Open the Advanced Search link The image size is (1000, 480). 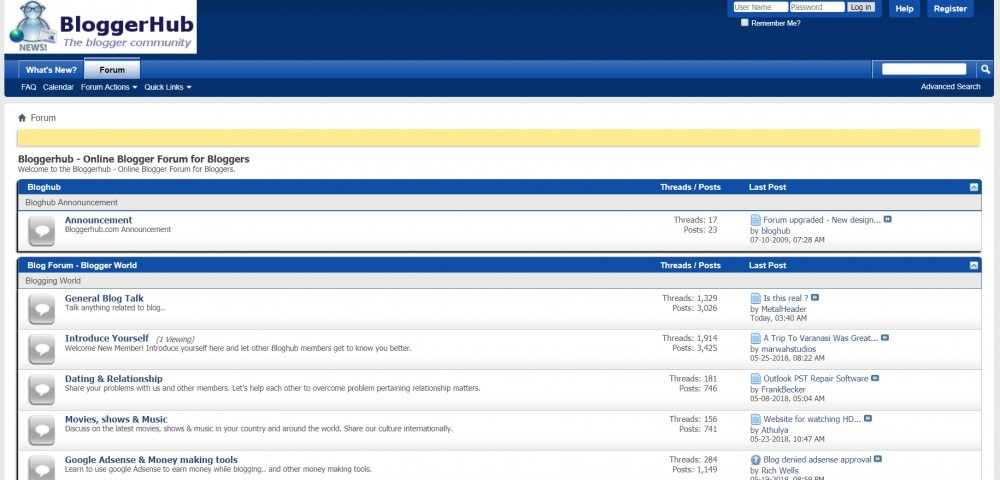[x=950, y=87]
